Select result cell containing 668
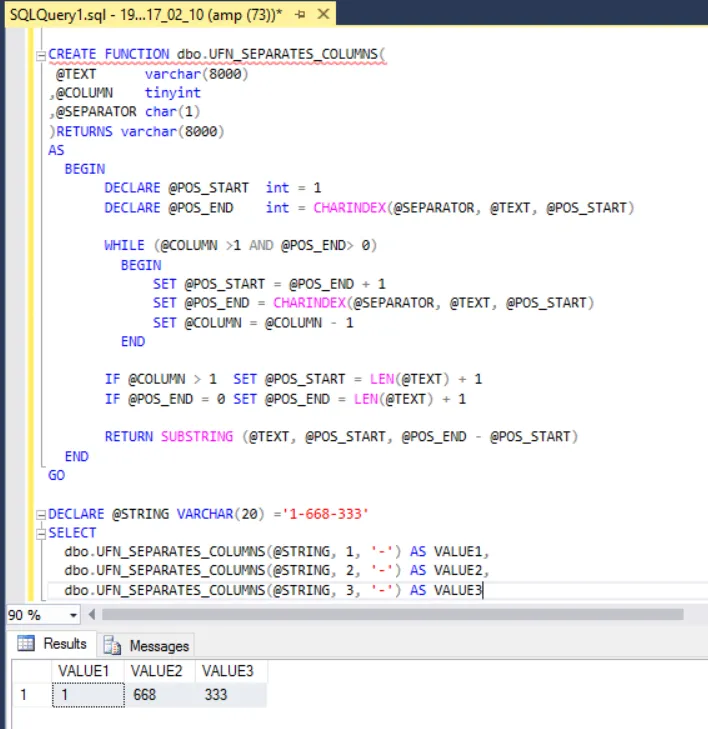 tap(159, 695)
